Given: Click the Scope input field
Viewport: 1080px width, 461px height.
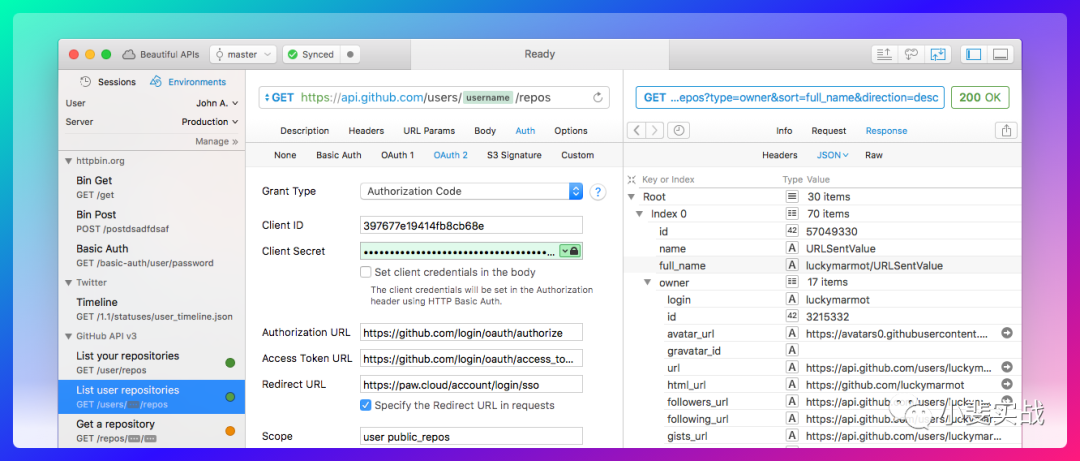Looking at the screenshot, I should pyautogui.click(x=471, y=436).
